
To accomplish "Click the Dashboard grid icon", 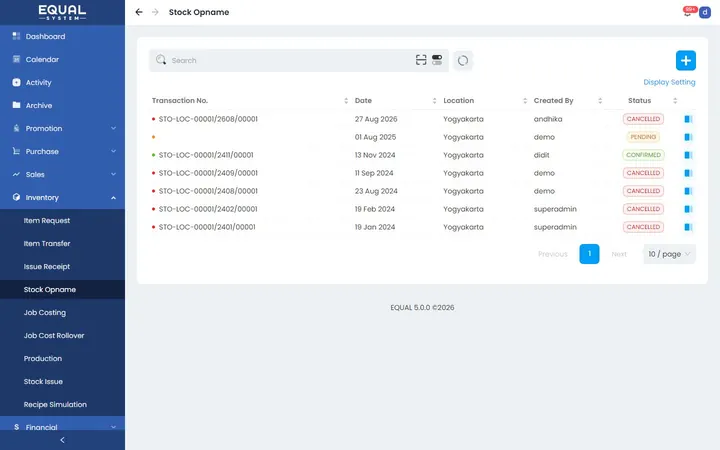I will pos(16,36).
